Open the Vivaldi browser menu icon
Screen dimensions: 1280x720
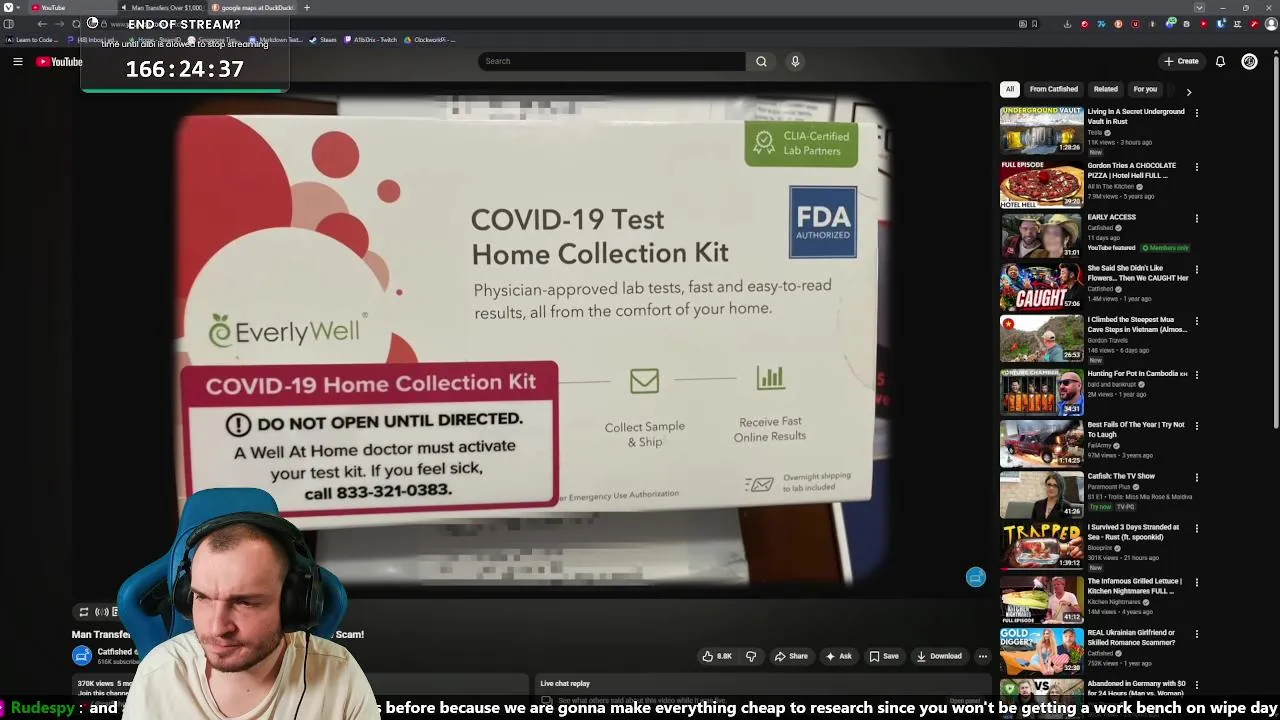(x=8, y=8)
